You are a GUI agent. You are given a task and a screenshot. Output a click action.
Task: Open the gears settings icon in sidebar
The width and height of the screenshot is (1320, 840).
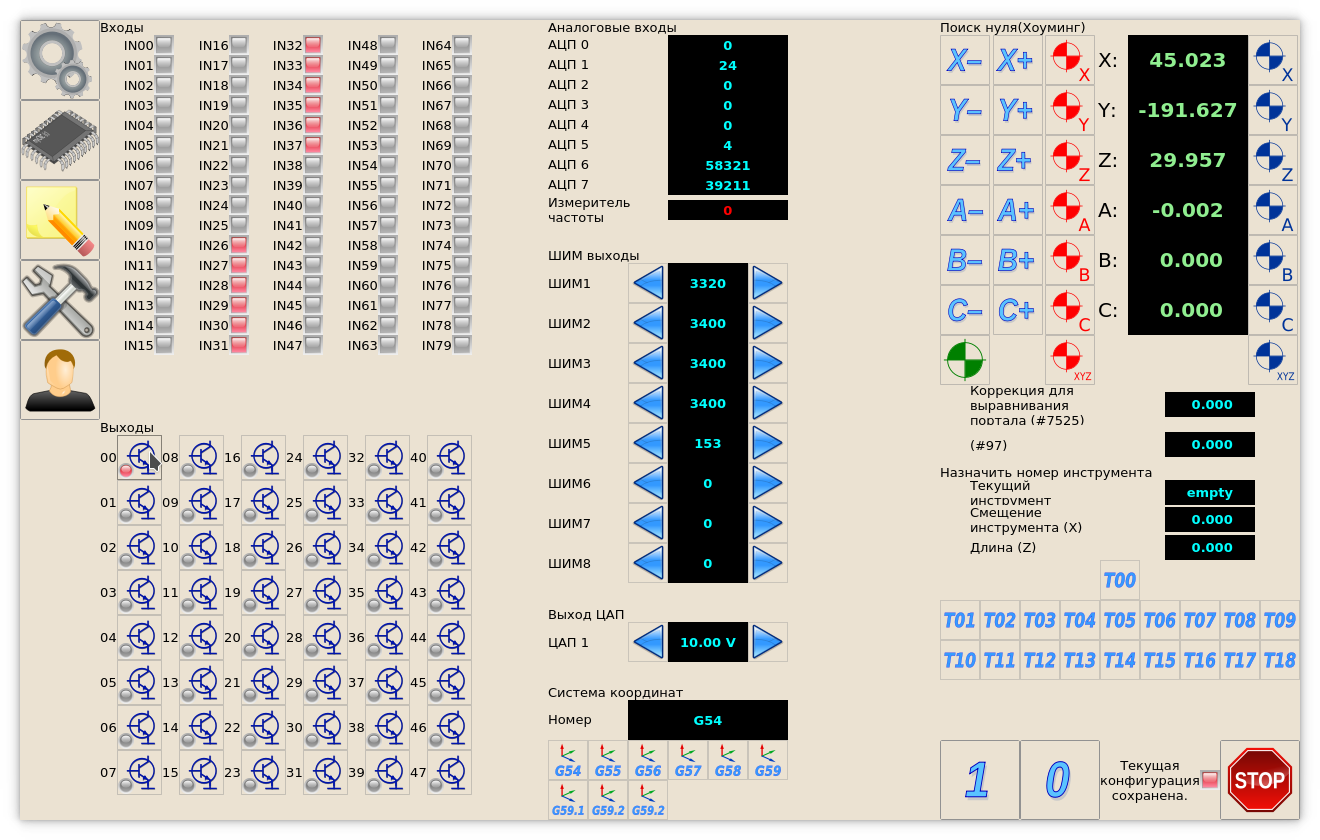pyautogui.click(x=60, y=60)
